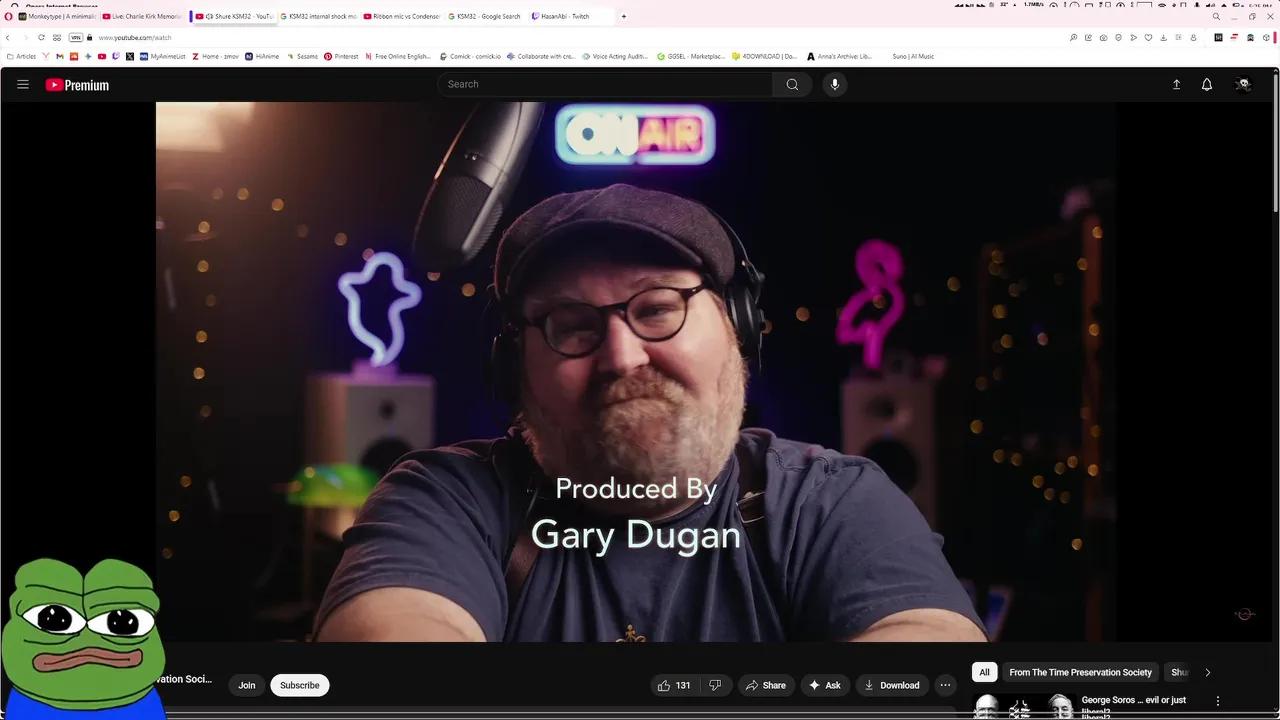Image resolution: width=1280 pixels, height=720 pixels.
Task: Open the Voice Acting Auditions bookmark
Action: pyautogui.click(x=615, y=57)
